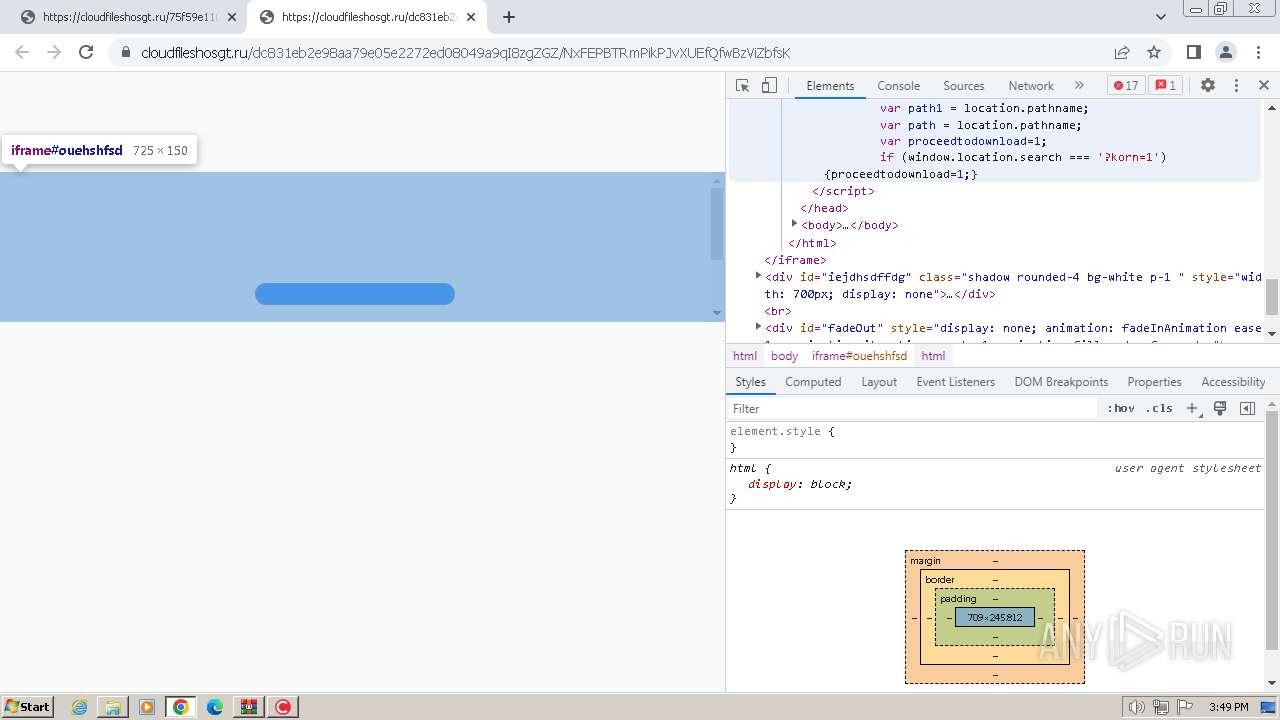Toggle the browser side panel icon

point(1193,53)
